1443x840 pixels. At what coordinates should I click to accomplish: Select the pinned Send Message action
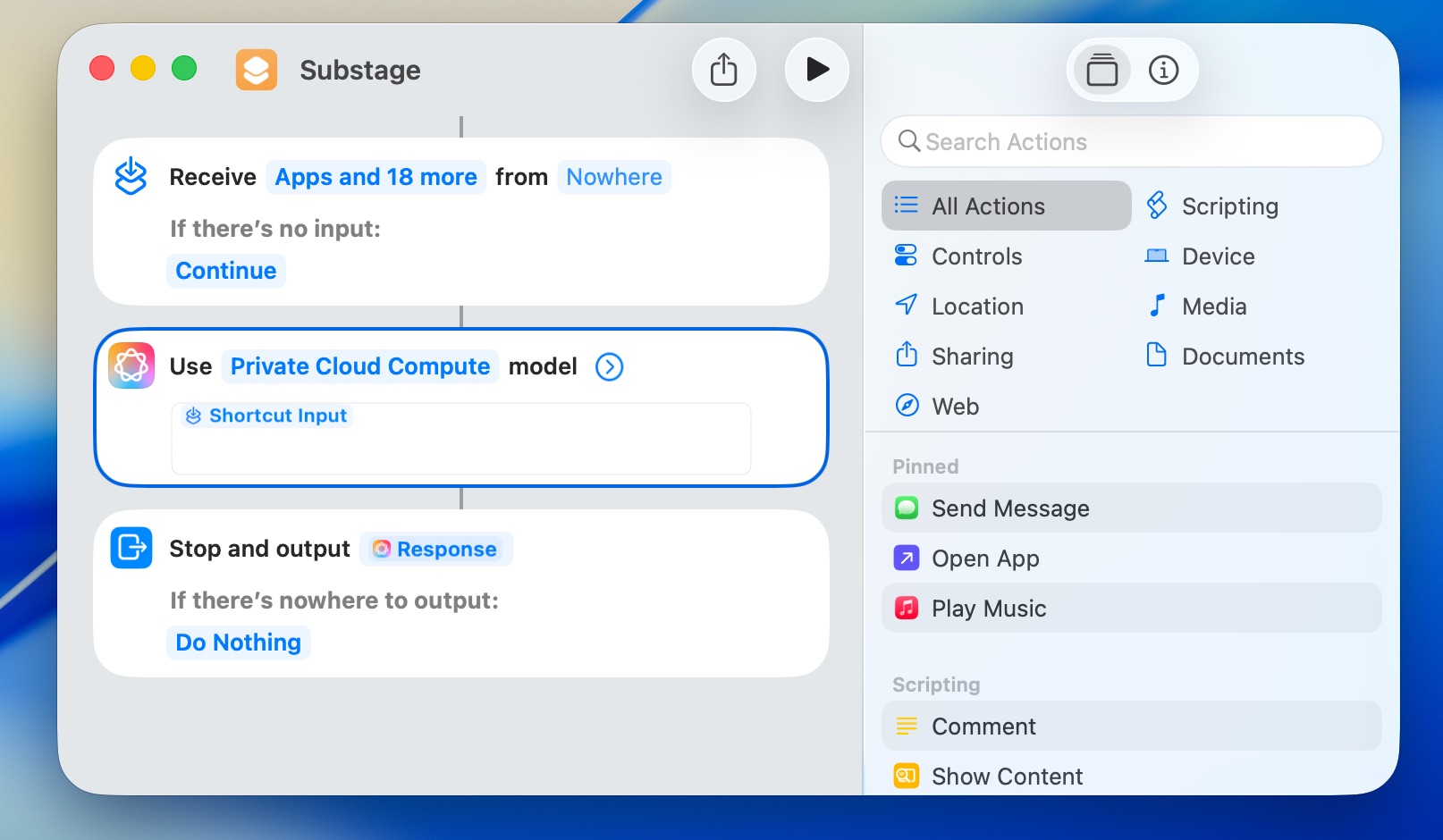(x=1010, y=508)
